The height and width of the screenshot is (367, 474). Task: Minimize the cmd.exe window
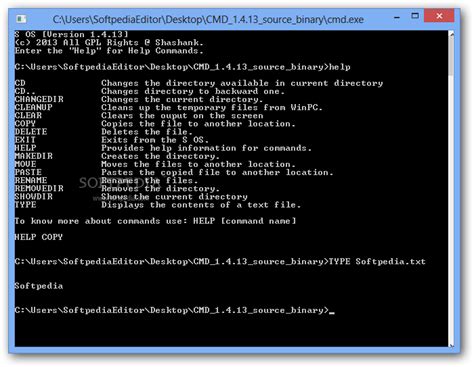(x=397, y=16)
